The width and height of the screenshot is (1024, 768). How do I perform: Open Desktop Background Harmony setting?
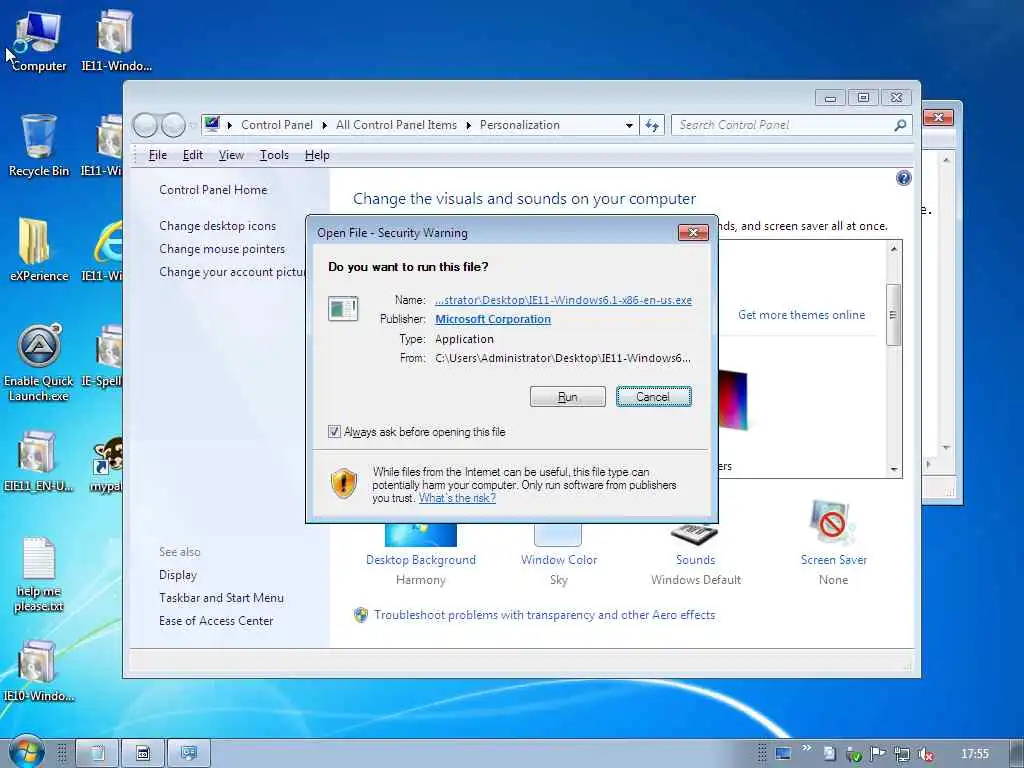coord(421,553)
